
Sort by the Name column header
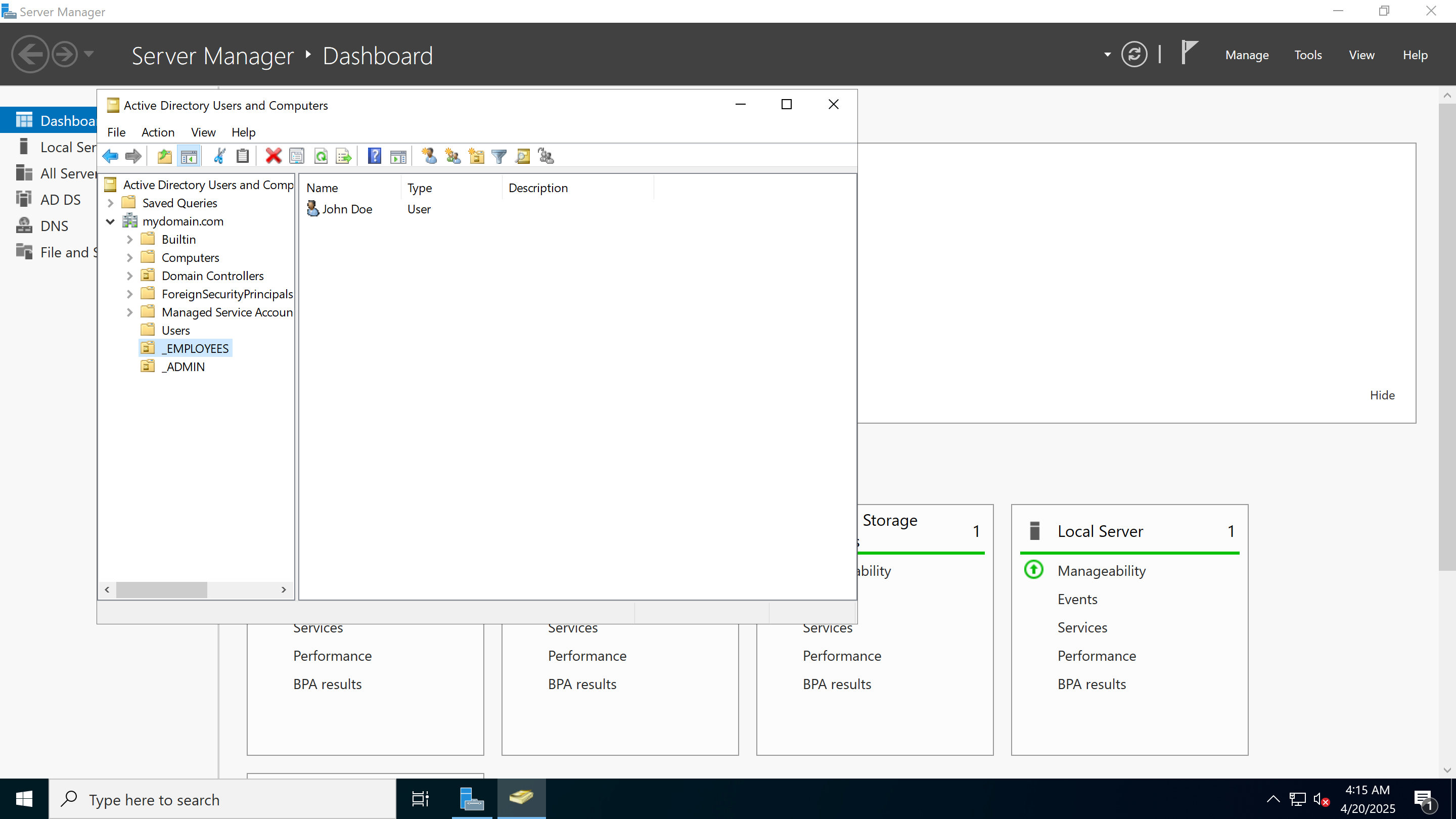pyautogui.click(x=350, y=188)
